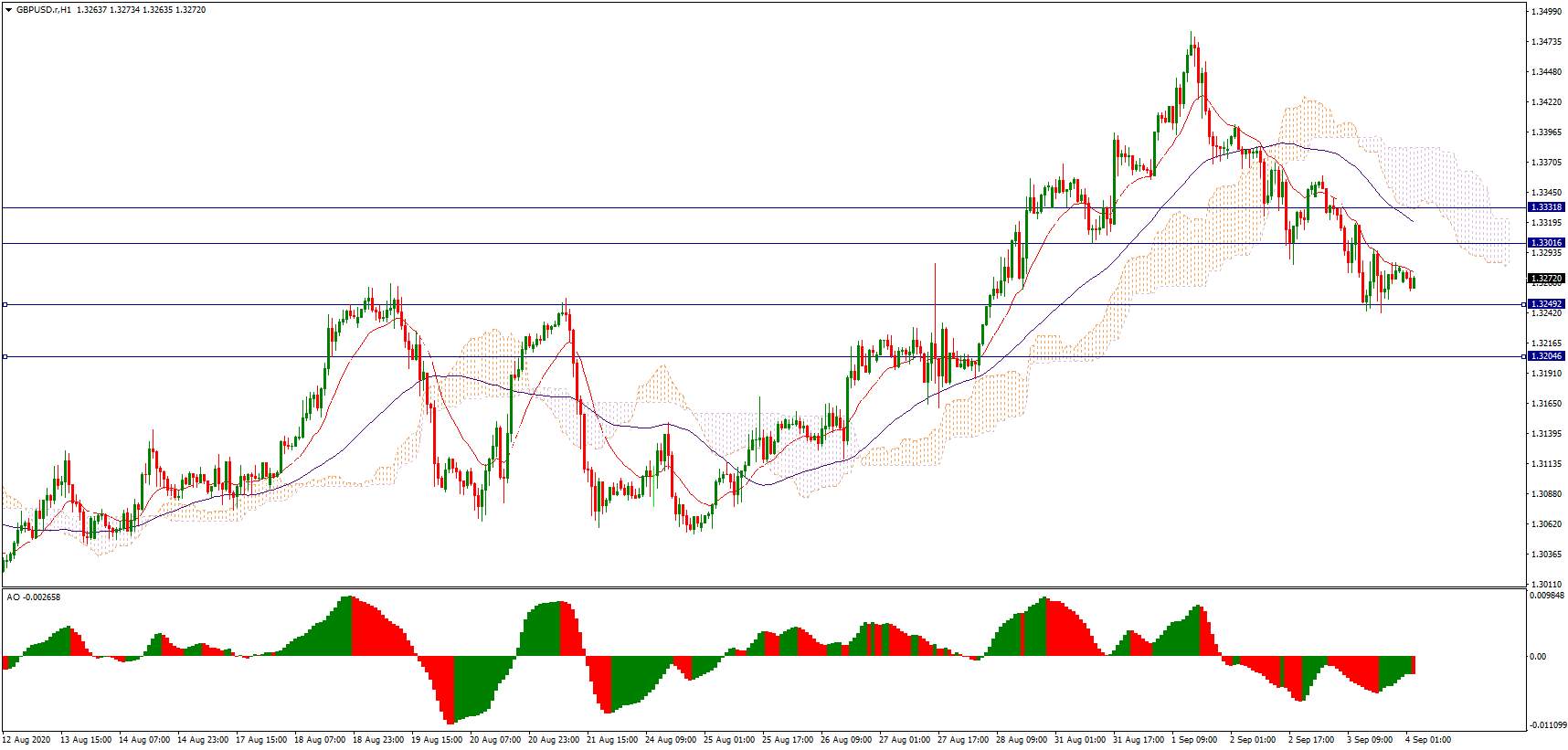The width and height of the screenshot is (1568, 750).
Task: Click the 25 Aug 01:00 time label
Action: click(728, 739)
